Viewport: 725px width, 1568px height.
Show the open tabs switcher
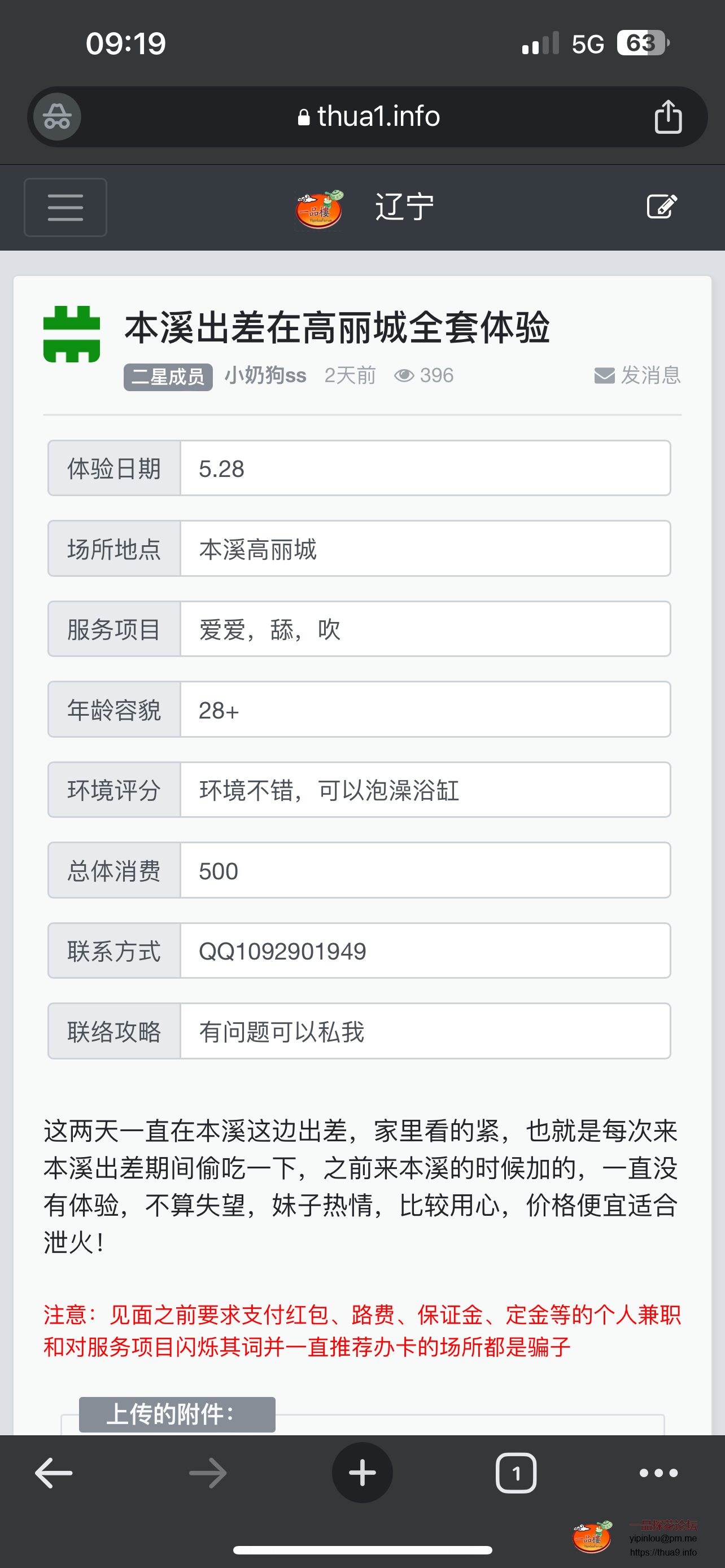(516, 1473)
